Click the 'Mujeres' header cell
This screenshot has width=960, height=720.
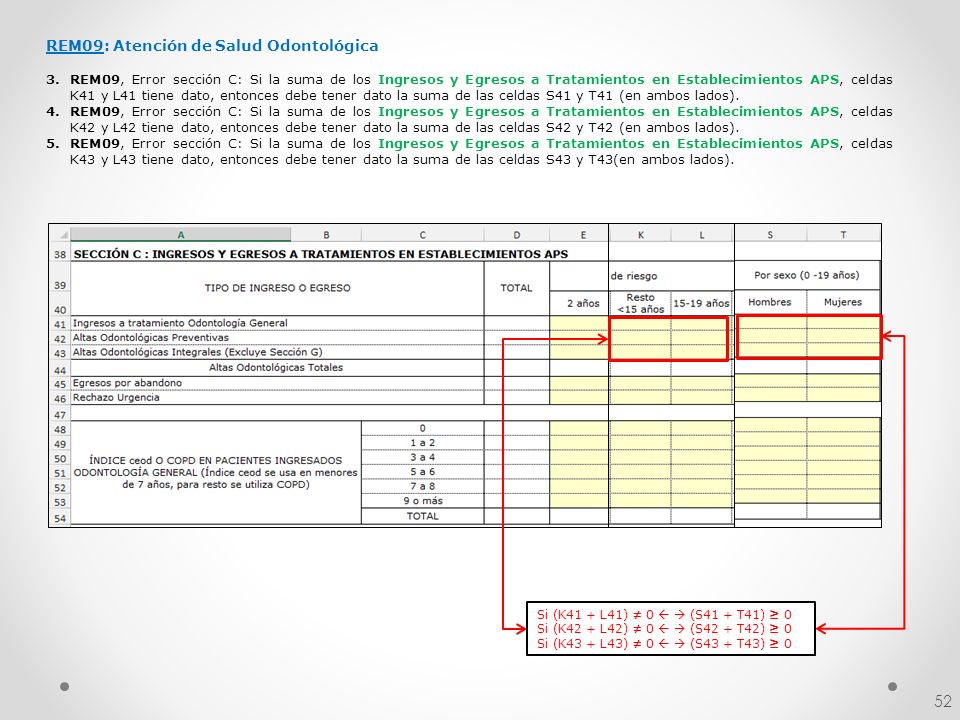(843, 302)
